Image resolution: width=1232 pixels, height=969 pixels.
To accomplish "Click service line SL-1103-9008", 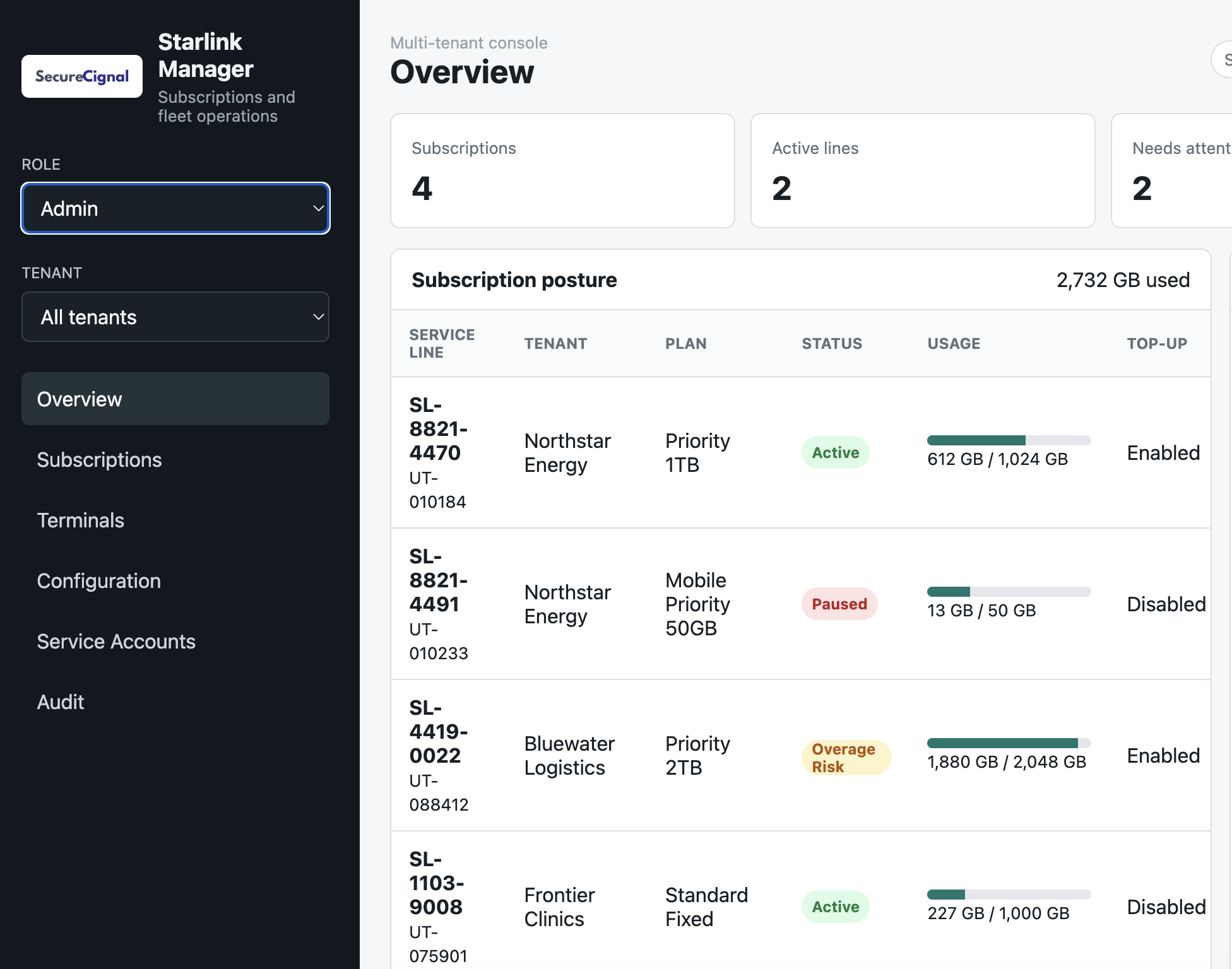I will click(437, 883).
